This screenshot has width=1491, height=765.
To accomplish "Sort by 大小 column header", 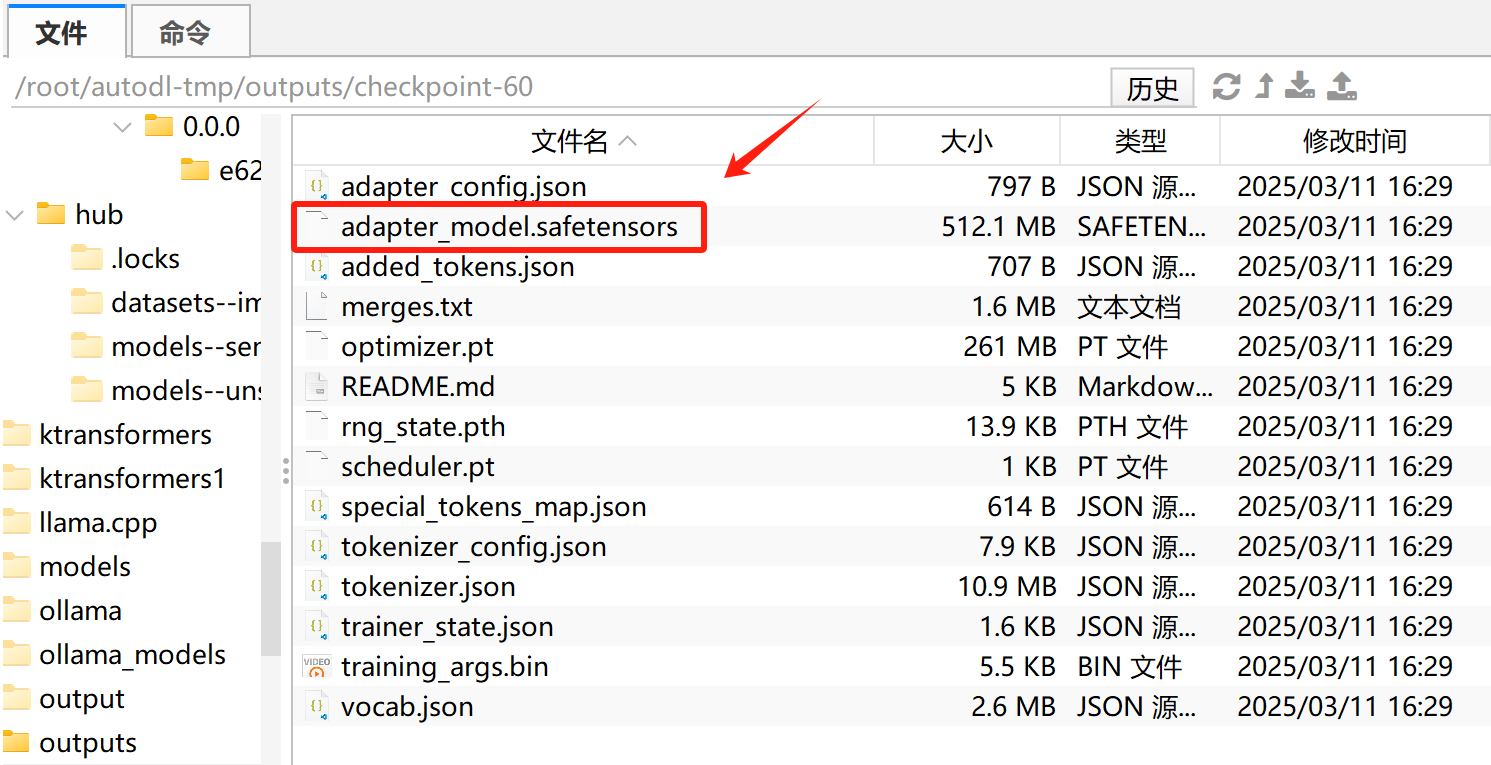I will (967, 141).
